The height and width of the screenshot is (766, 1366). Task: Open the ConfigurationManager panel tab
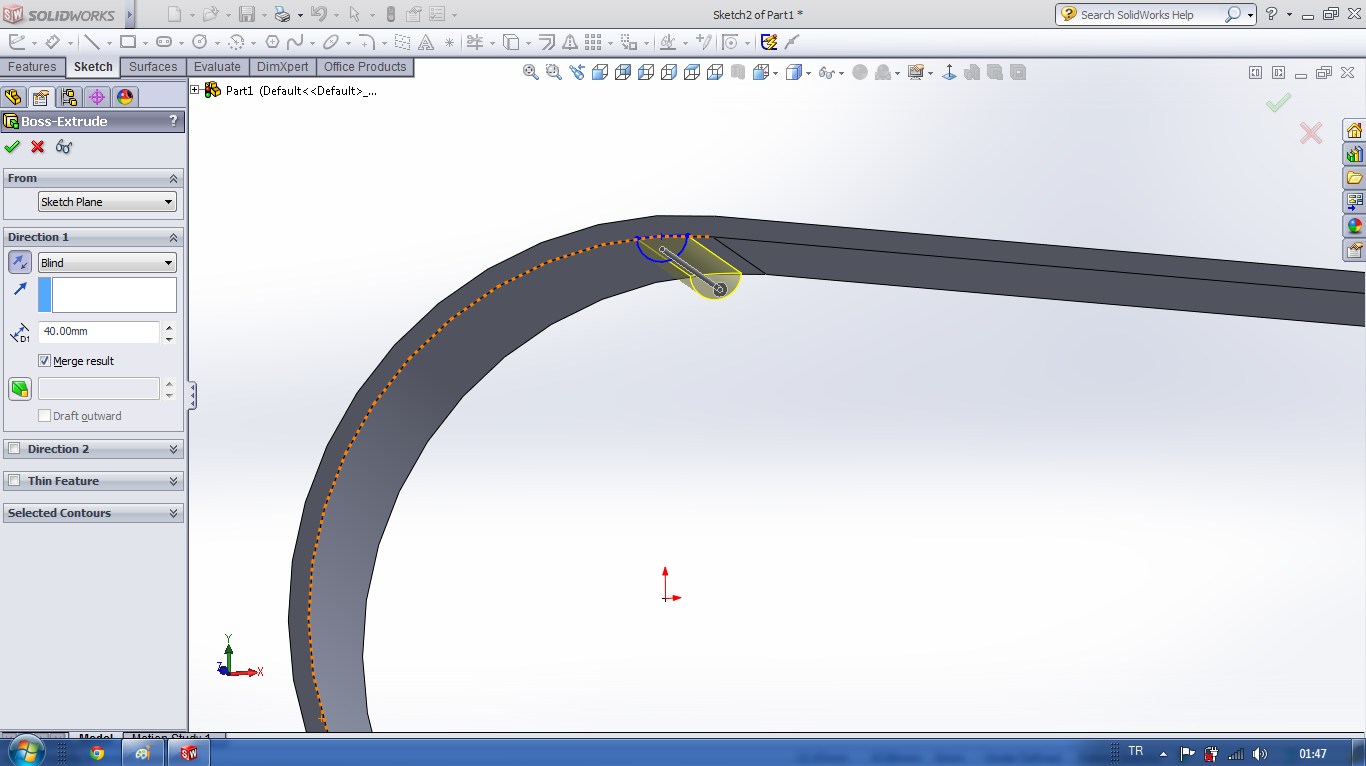(68, 97)
